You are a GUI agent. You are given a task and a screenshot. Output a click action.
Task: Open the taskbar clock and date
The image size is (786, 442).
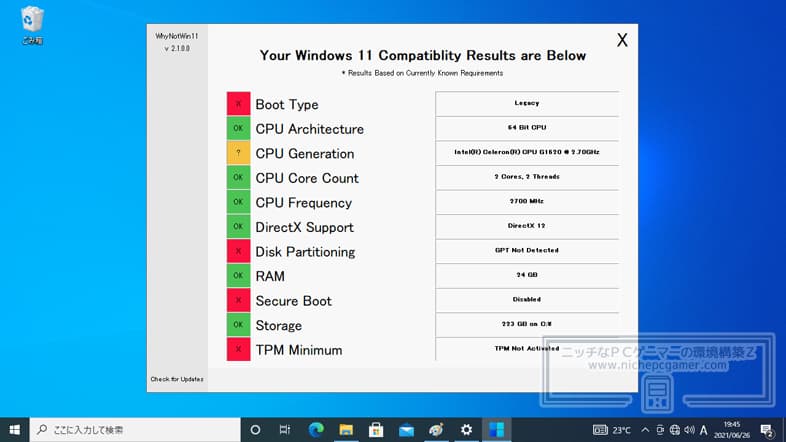pos(732,430)
